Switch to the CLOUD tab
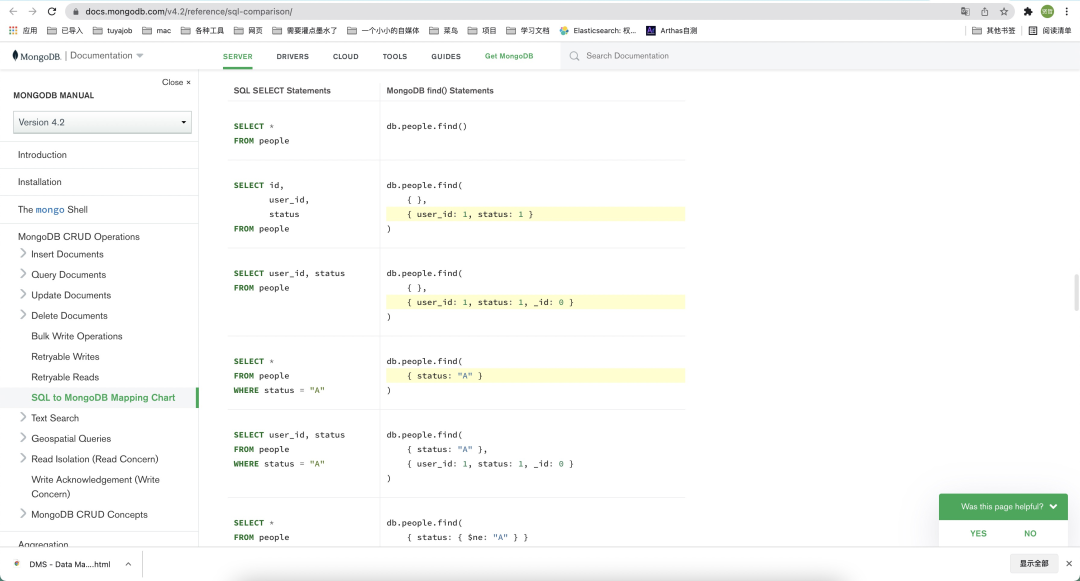The width and height of the screenshot is (1080, 581). (x=345, y=56)
